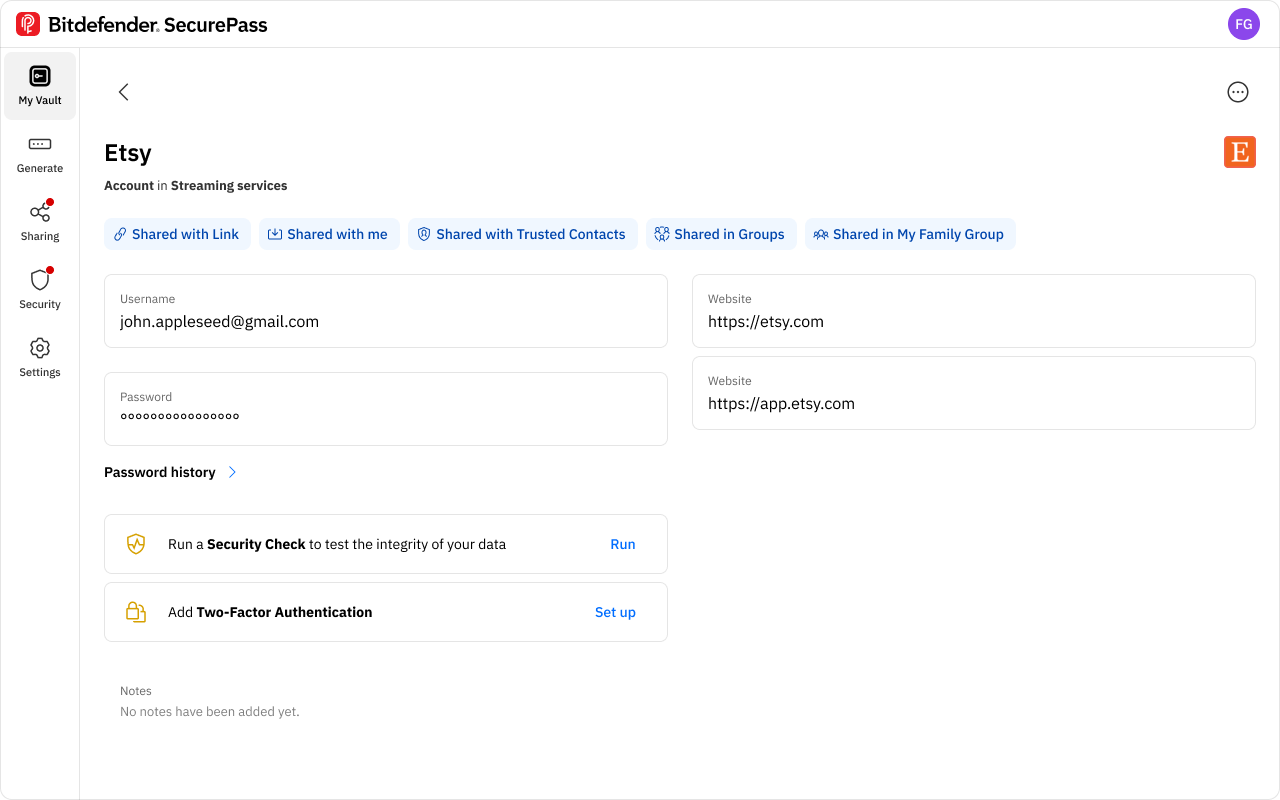Set up Two-Factor Authentication

(615, 612)
